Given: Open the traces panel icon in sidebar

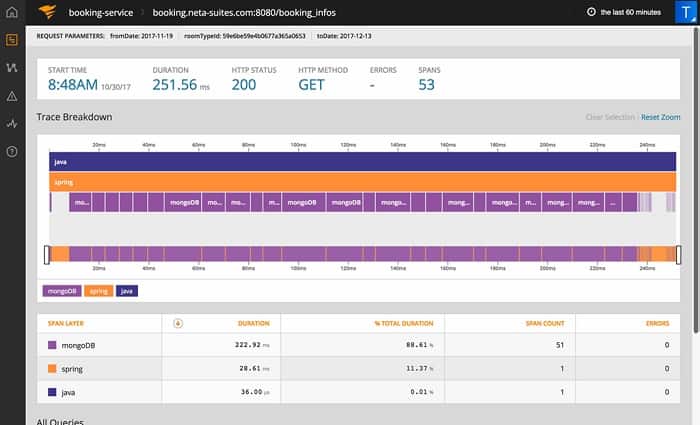Looking at the screenshot, I should [12, 40].
